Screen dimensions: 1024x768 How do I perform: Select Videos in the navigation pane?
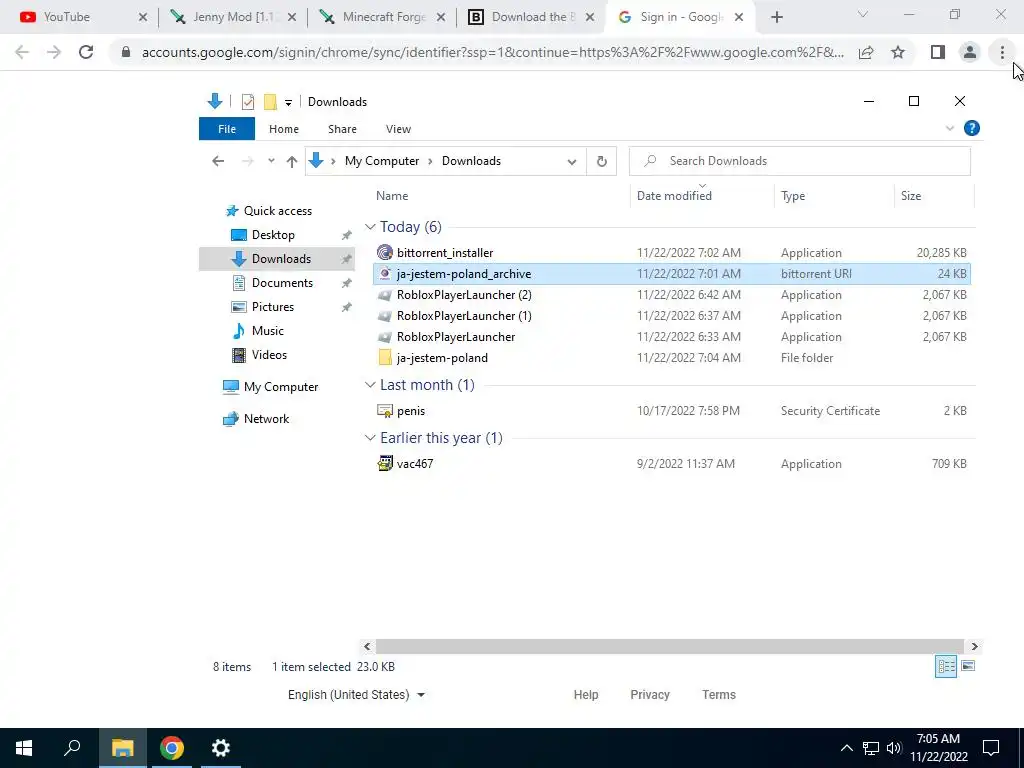pyautogui.click(x=269, y=355)
